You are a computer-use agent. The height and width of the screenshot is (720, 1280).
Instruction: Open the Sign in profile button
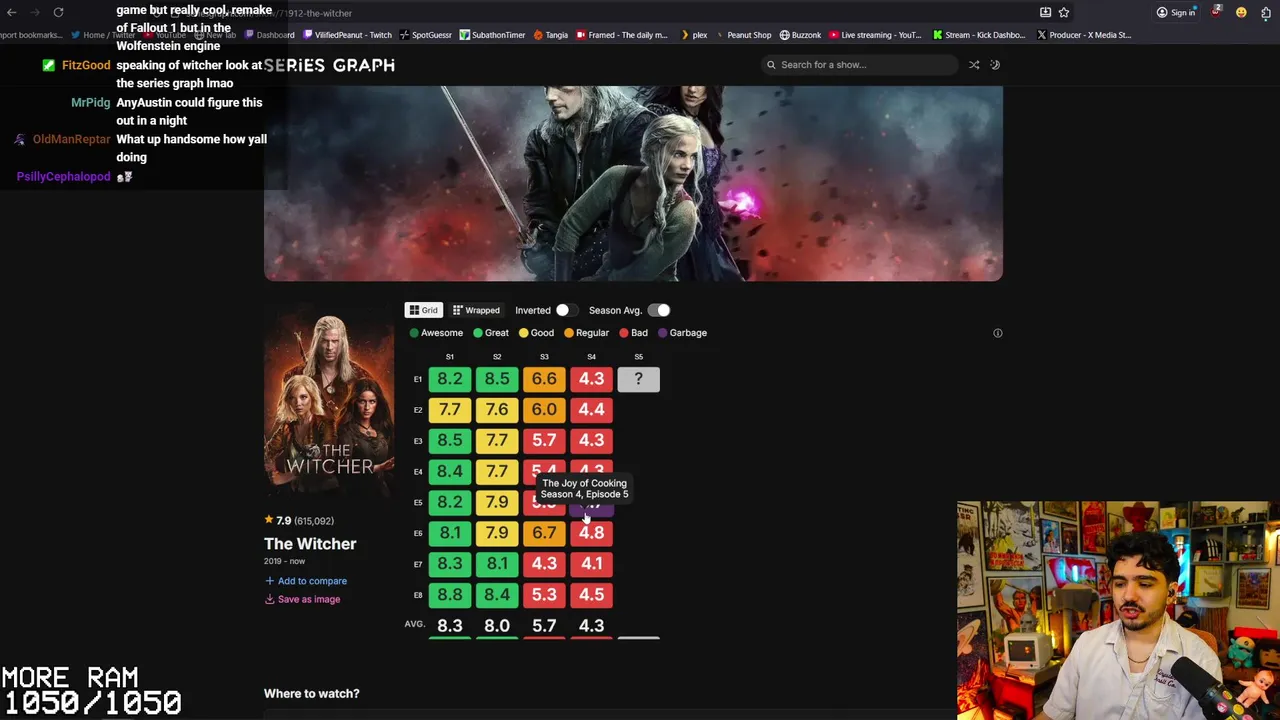click(1176, 12)
